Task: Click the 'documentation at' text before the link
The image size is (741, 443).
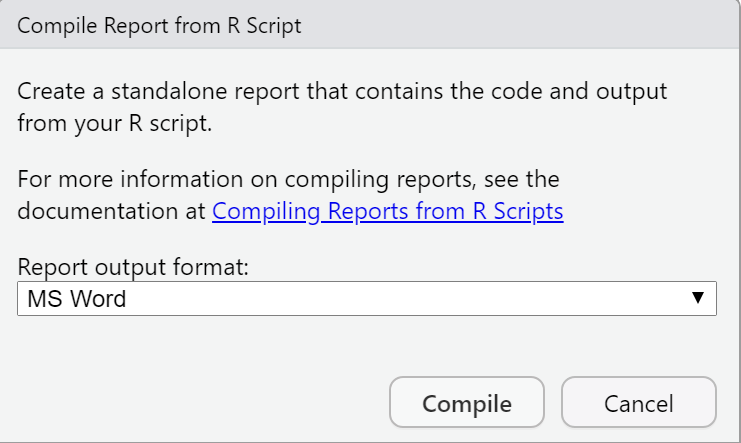Action: point(112,211)
